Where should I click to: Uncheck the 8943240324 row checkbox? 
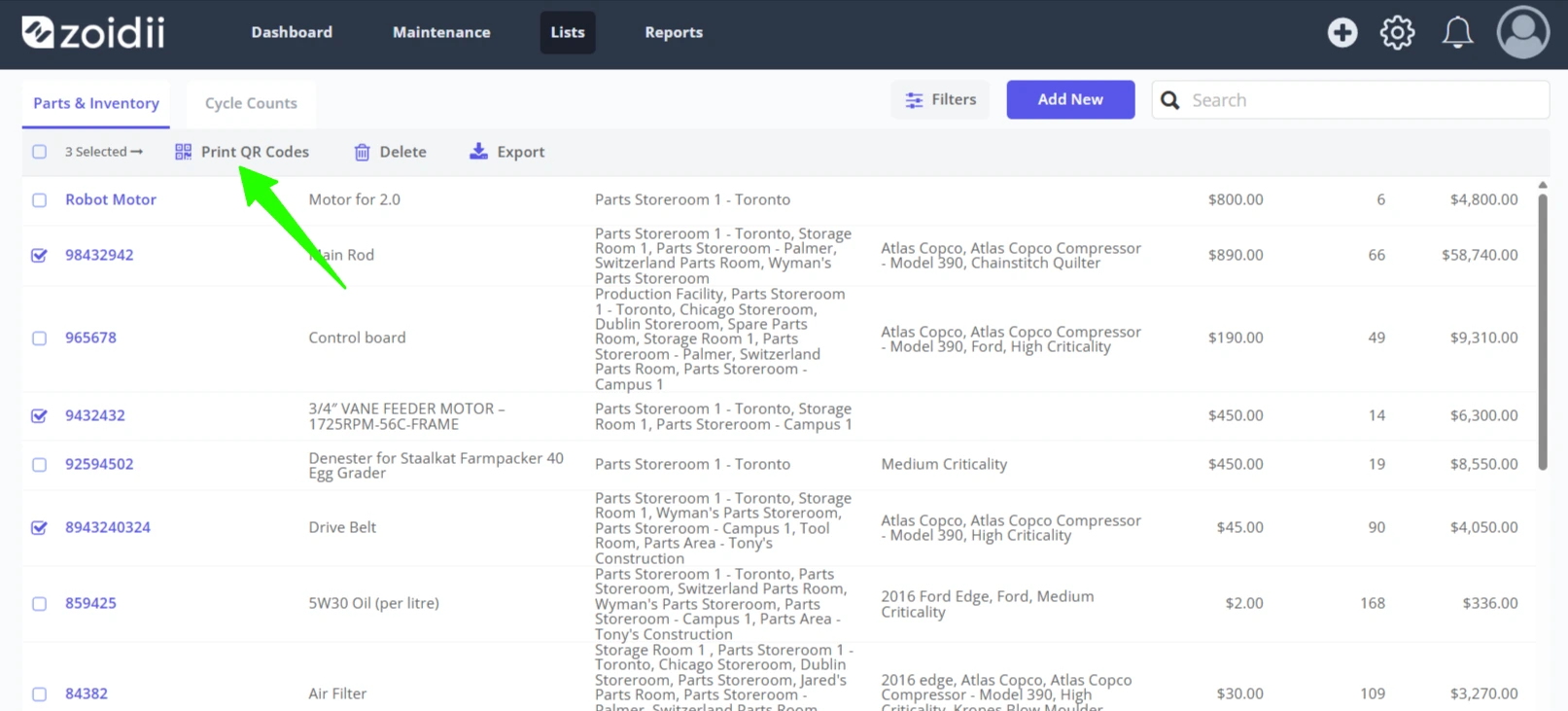tap(39, 528)
